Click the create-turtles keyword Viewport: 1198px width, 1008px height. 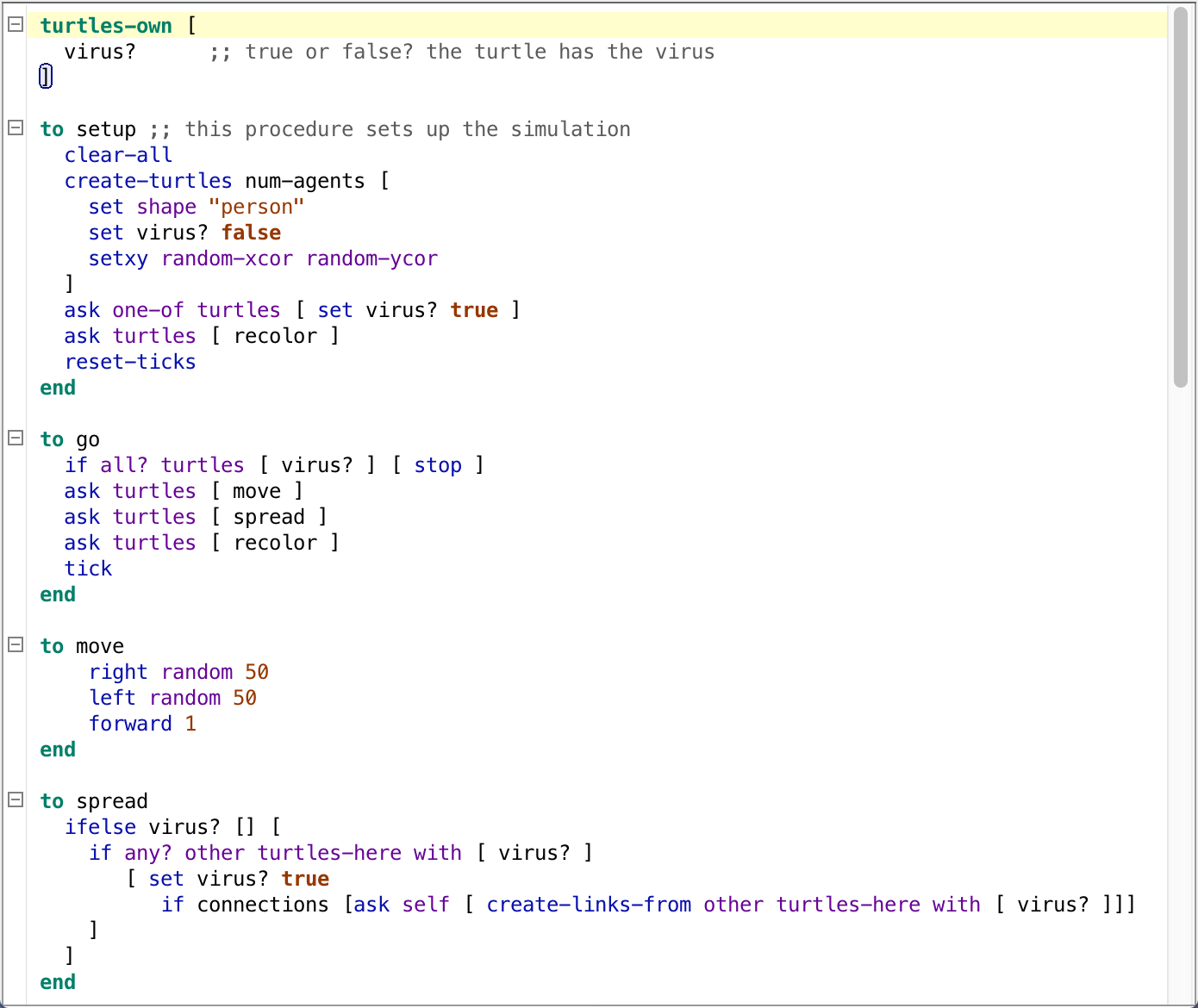pyautogui.click(x=147, y=180)
